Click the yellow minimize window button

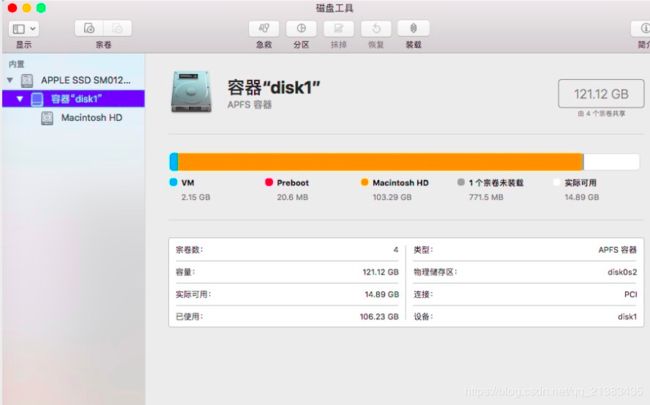[27, 8]
